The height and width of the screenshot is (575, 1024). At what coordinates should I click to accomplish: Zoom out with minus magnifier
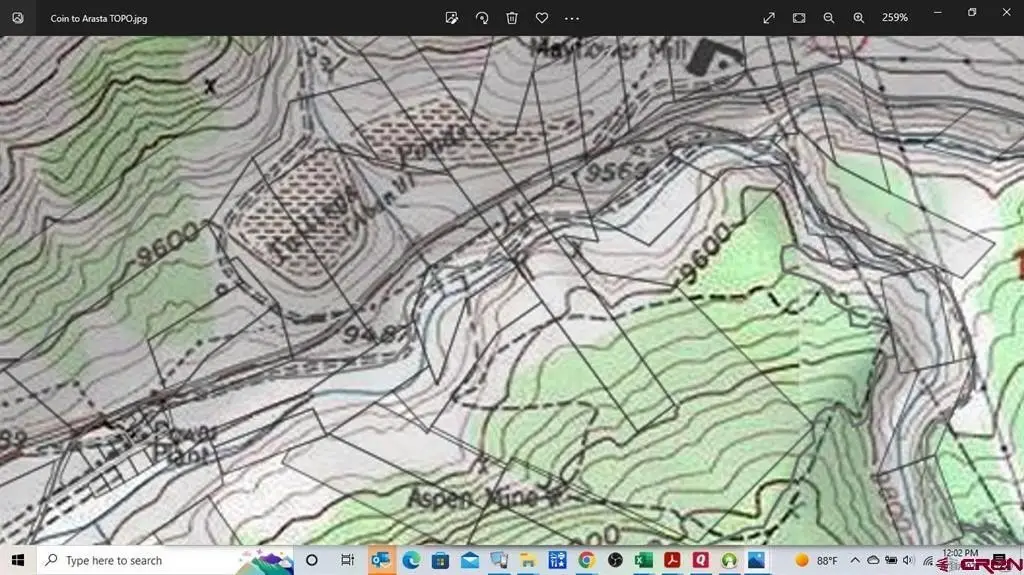coord(829,18)
